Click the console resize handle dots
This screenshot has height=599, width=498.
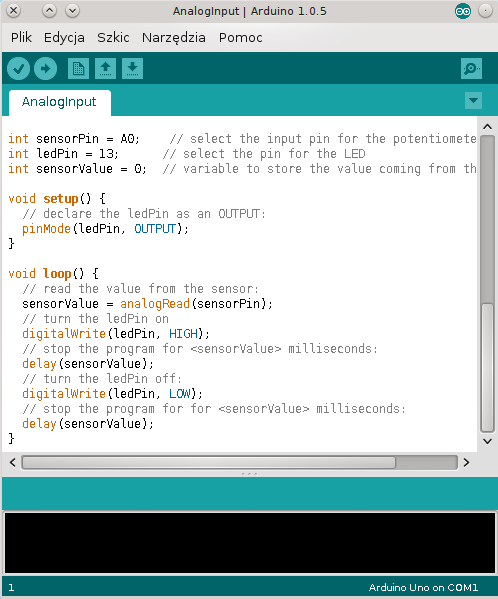click(249, 474)
